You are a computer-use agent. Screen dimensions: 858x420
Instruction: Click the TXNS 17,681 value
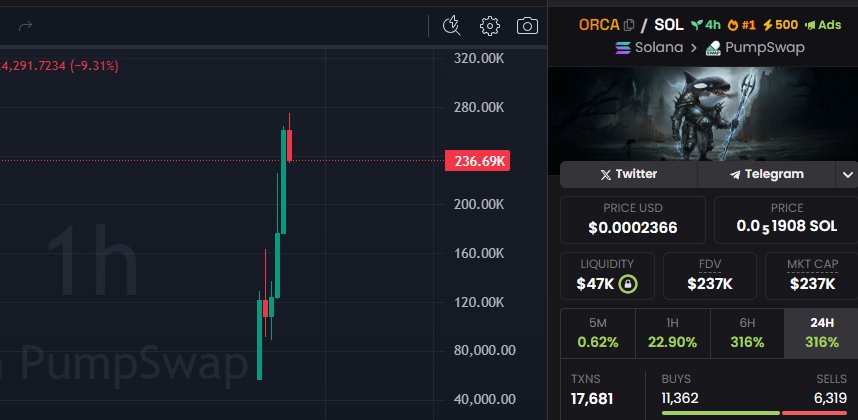pos(592,399)
